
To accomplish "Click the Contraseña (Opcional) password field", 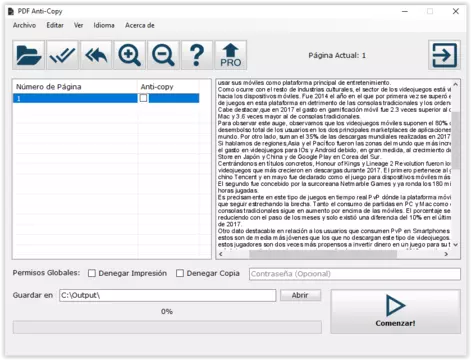I will (355, 274).
